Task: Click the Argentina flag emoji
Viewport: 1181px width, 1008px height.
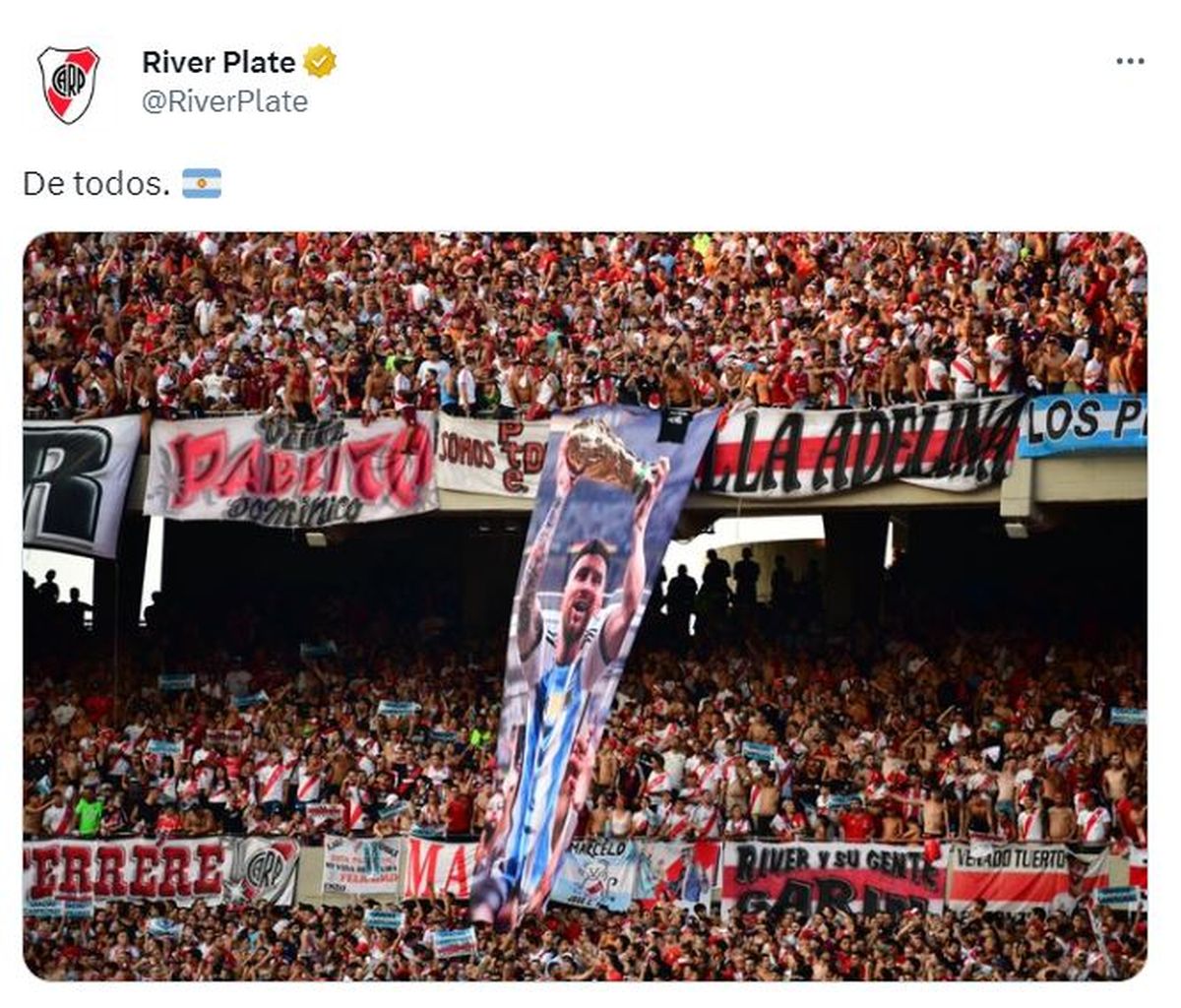Action: tap(202, 183)
